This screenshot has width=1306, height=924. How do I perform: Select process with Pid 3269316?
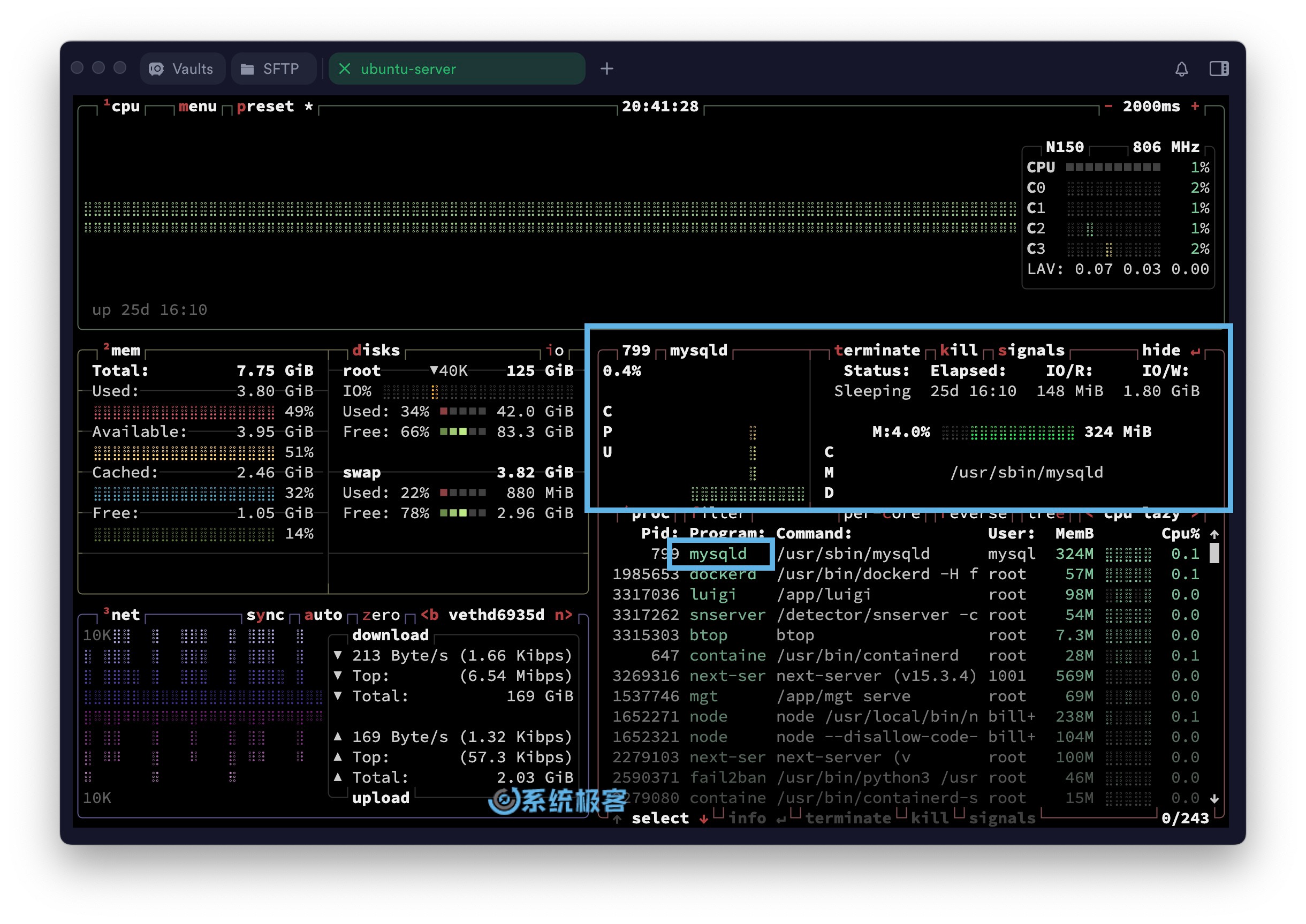tap(906, 676)
